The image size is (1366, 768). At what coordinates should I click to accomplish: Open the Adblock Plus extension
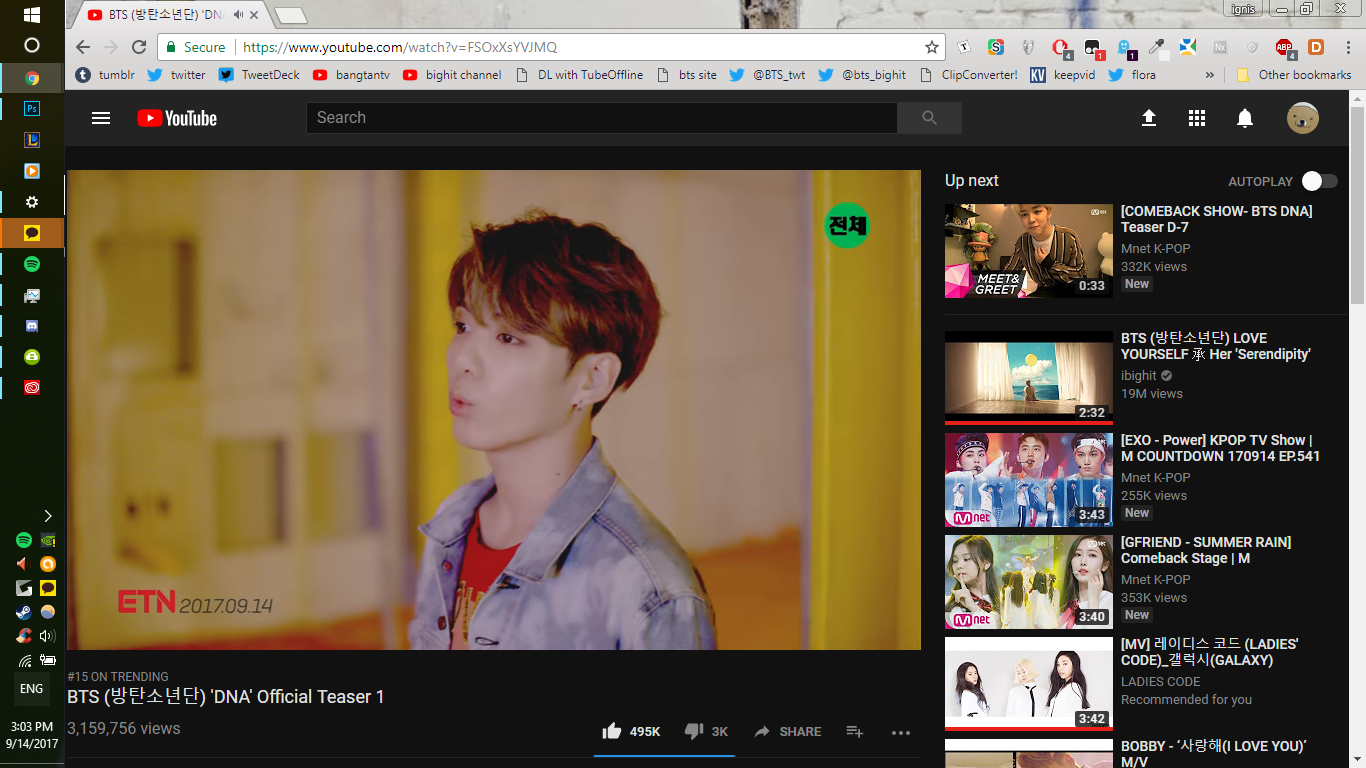[1284, 47]
